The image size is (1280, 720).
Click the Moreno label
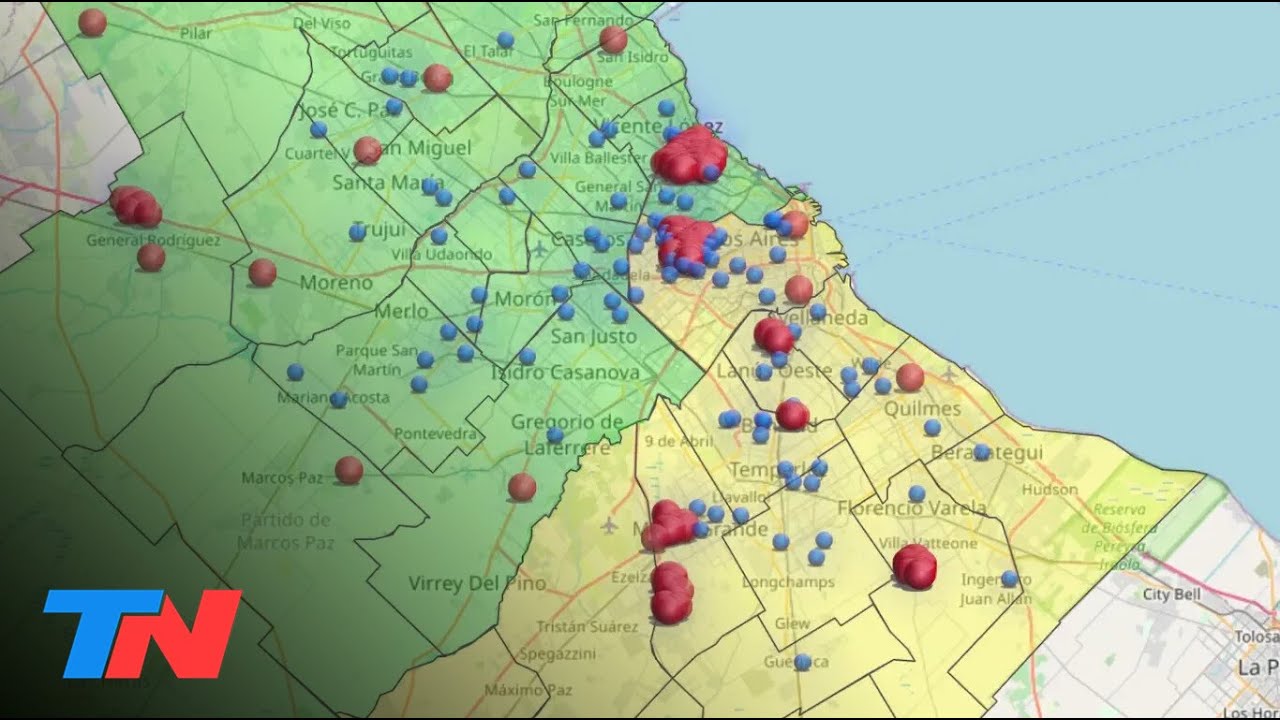(x=336, y=283)
